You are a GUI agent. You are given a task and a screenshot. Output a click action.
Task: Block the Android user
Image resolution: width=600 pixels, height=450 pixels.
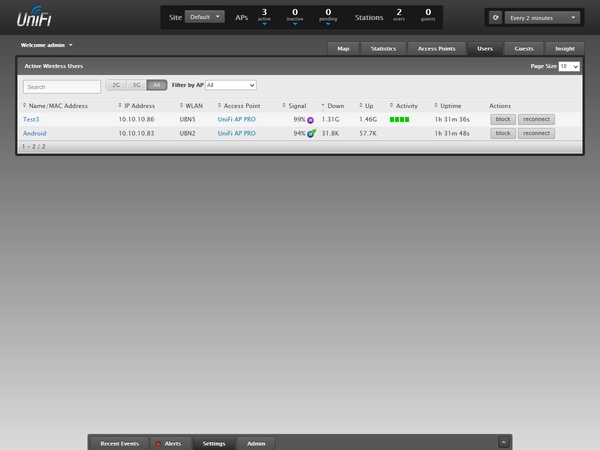click(x=503, y=133)
